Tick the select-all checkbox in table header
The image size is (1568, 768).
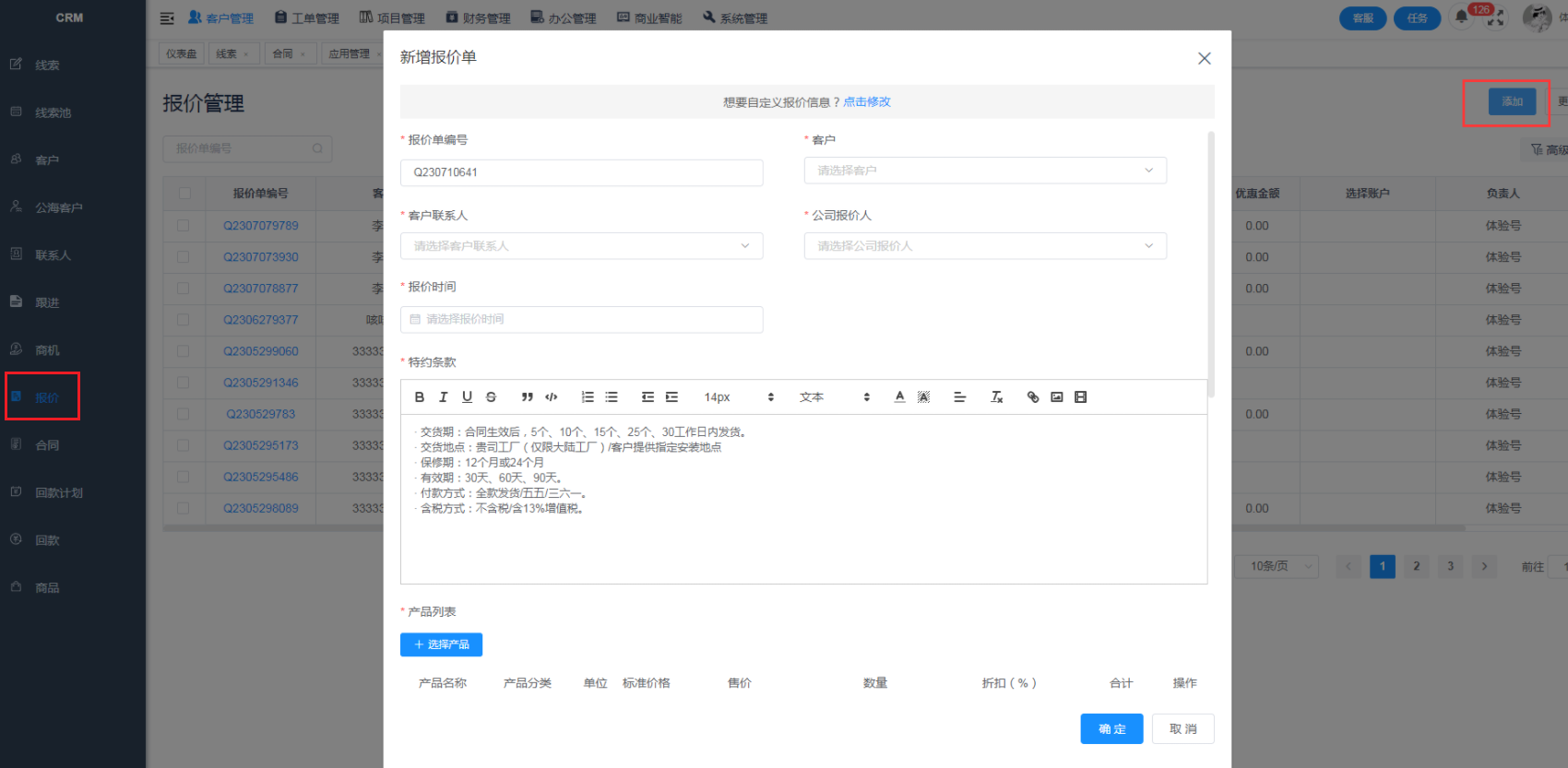click(184, 194)
